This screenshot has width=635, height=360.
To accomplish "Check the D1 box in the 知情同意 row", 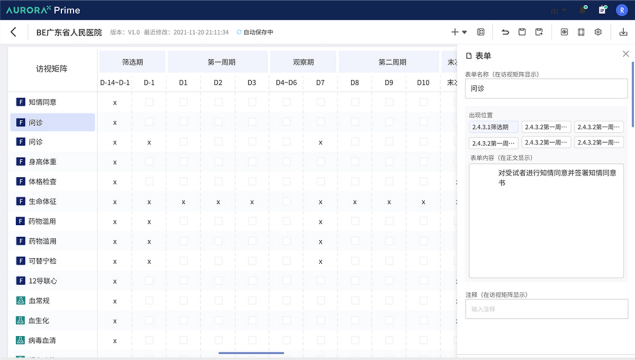I will (x=183, y=102).
